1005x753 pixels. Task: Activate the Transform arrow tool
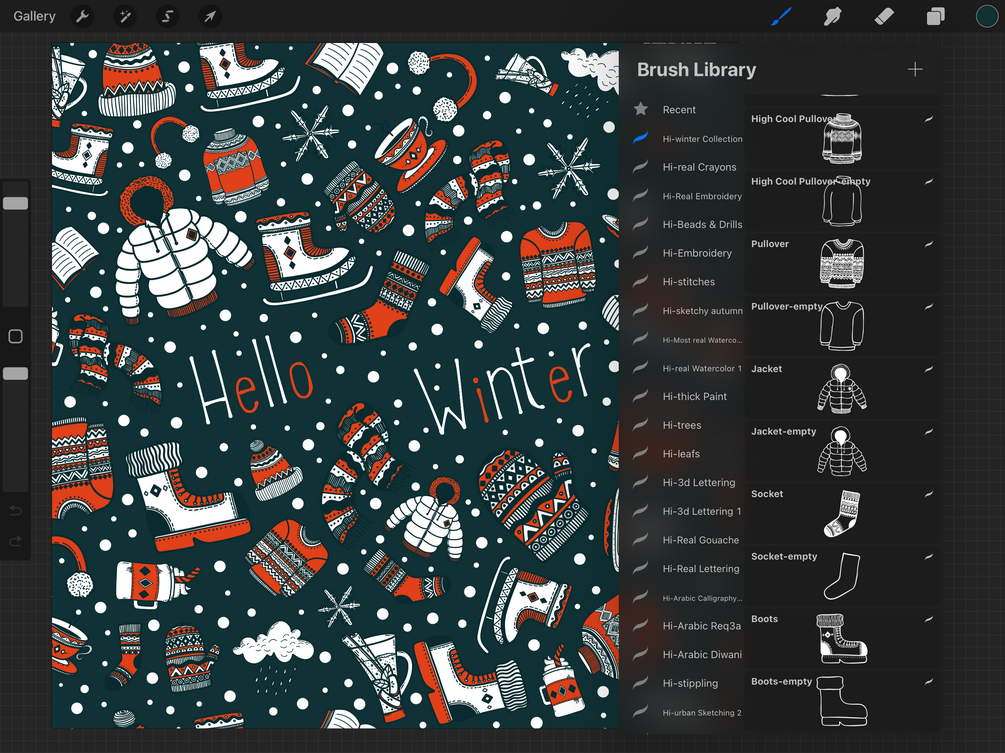(x=210, y=16)
